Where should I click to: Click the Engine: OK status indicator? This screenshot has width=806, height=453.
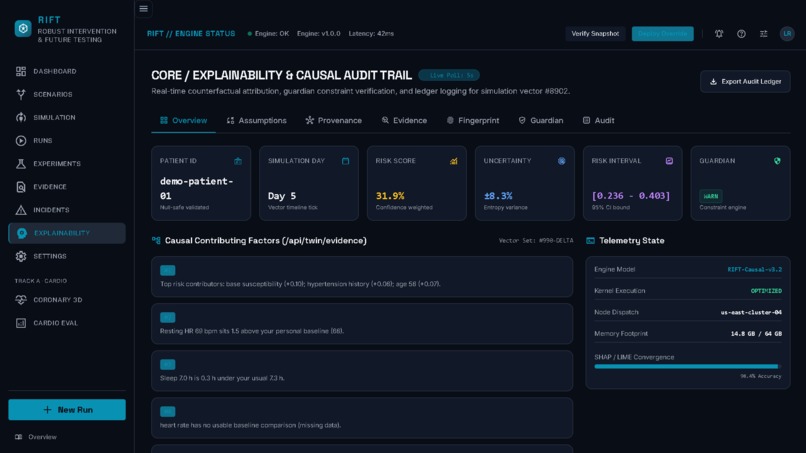pos(268,33)
